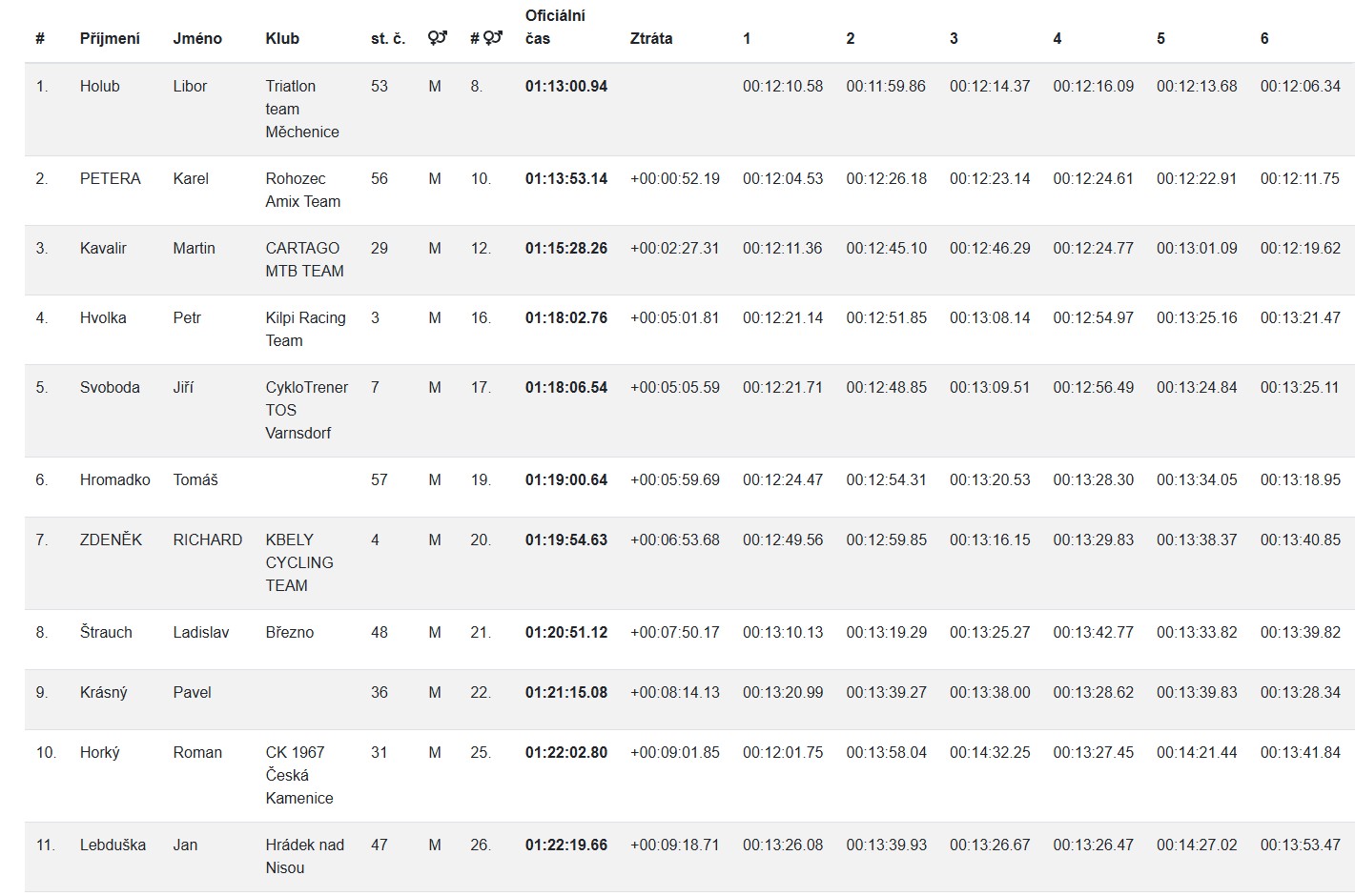
Task: Click the st. č. column header
Action: (388, 38)
